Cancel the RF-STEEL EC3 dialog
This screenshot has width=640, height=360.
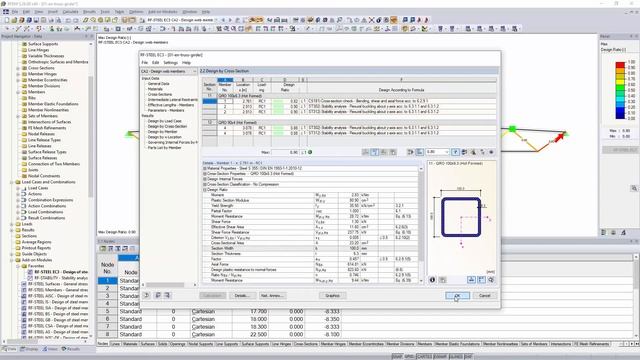point(484,295)
